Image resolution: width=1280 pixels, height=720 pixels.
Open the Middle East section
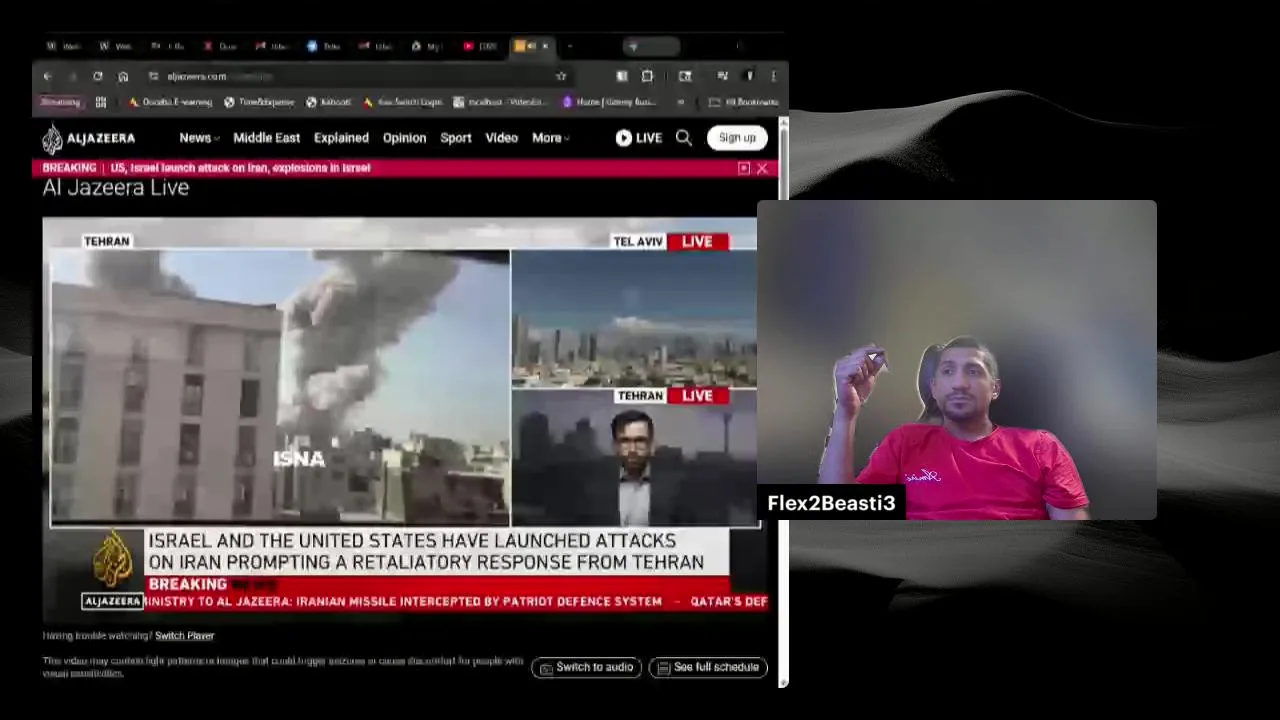266,138
